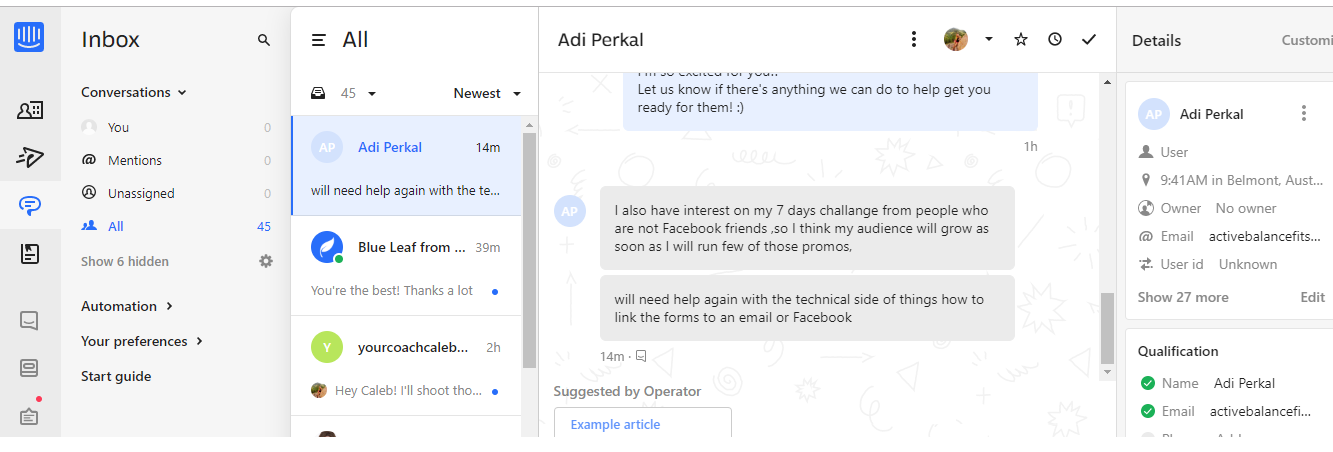This screenshot has width=1333, height=452.
Task: Click the AP avatar beside the message
Action: (570, 211)
